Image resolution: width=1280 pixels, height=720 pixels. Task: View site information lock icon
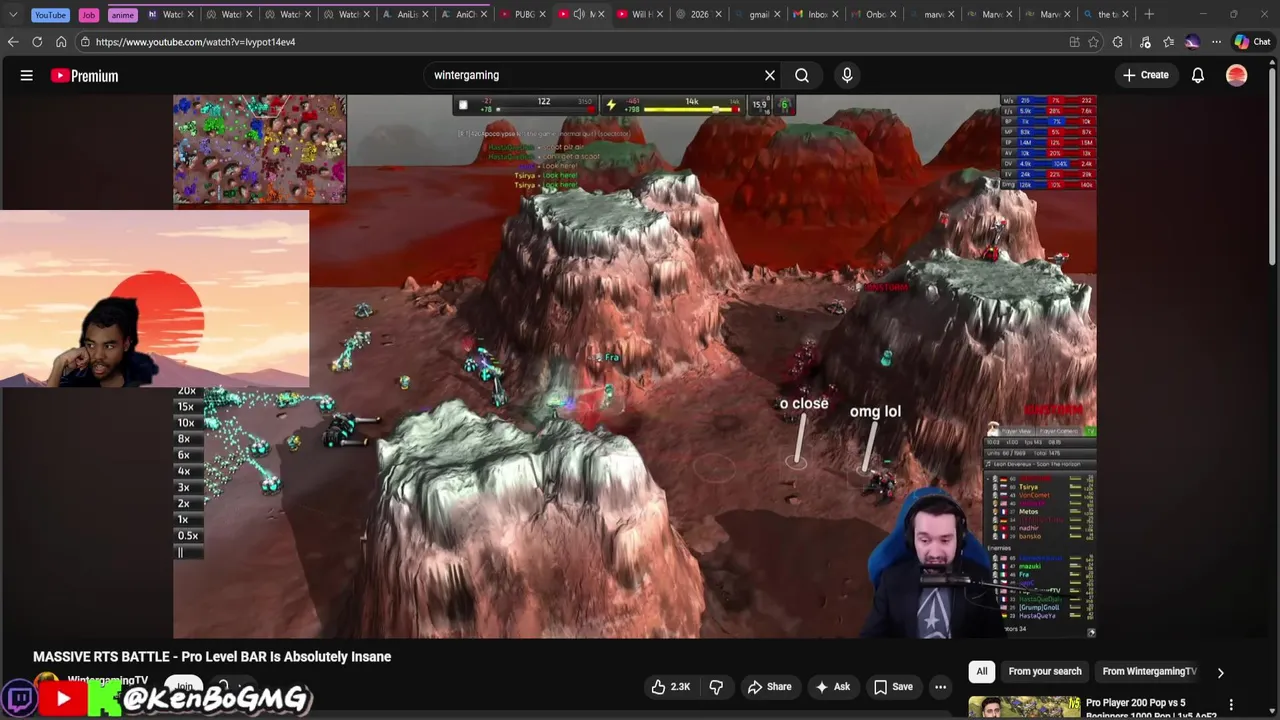pyautogui.click(x=86, y=42)
